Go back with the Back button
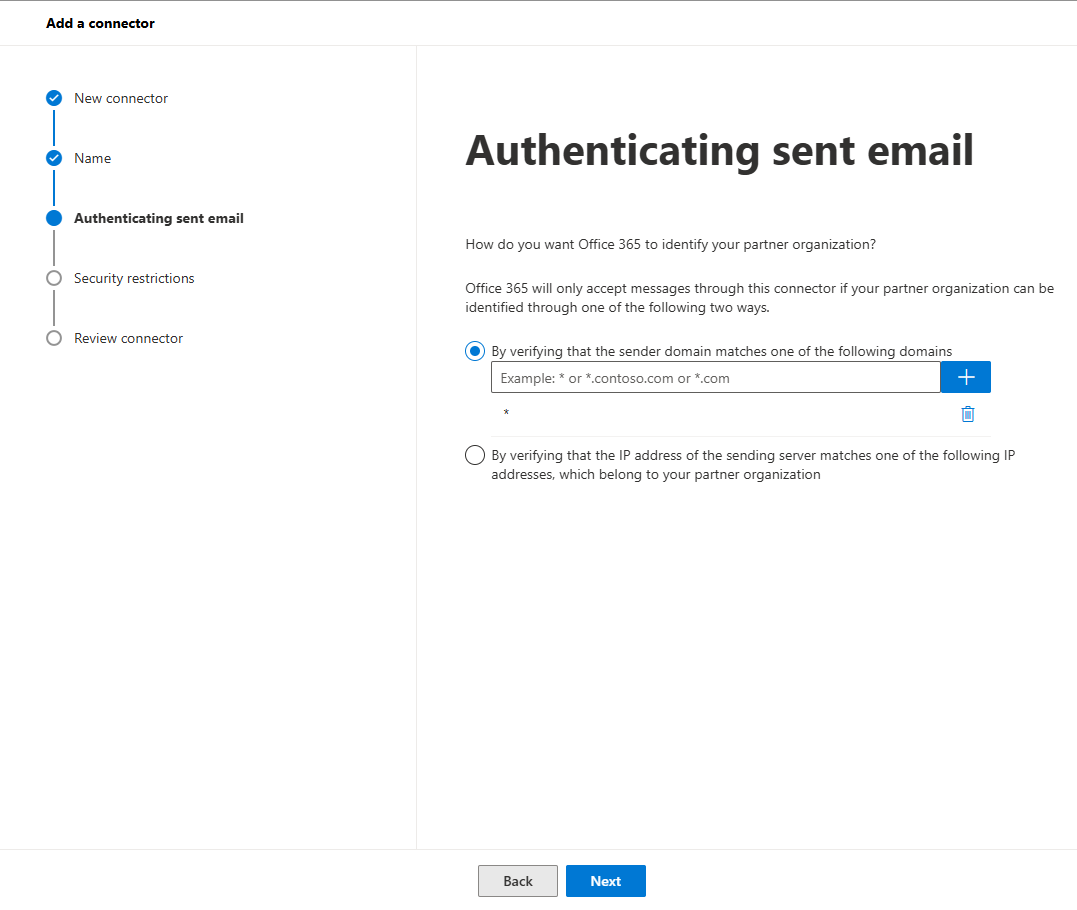The image size is (1077, 910). click(517, 881)
